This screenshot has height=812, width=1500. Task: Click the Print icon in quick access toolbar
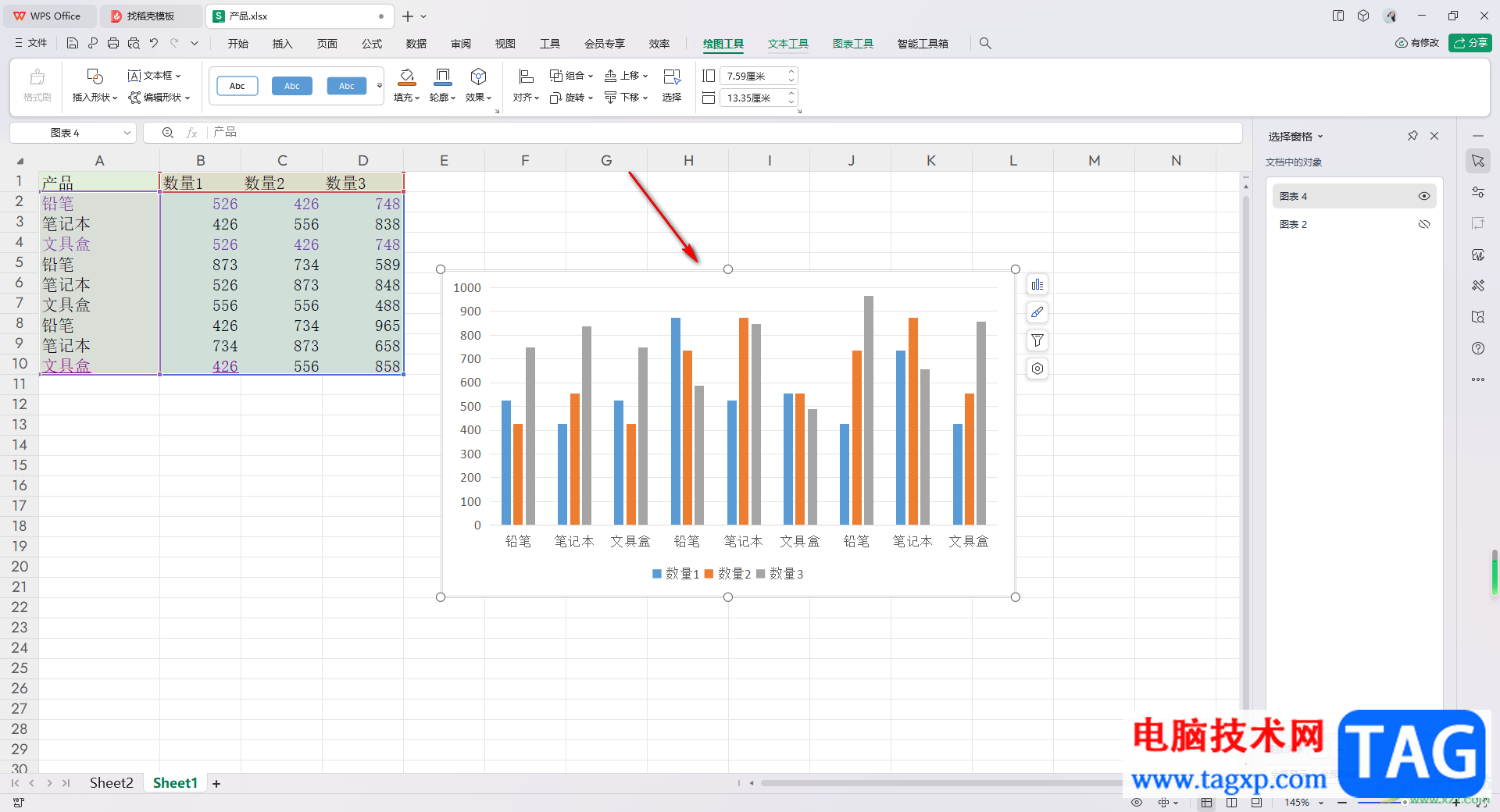pos(113,44)
